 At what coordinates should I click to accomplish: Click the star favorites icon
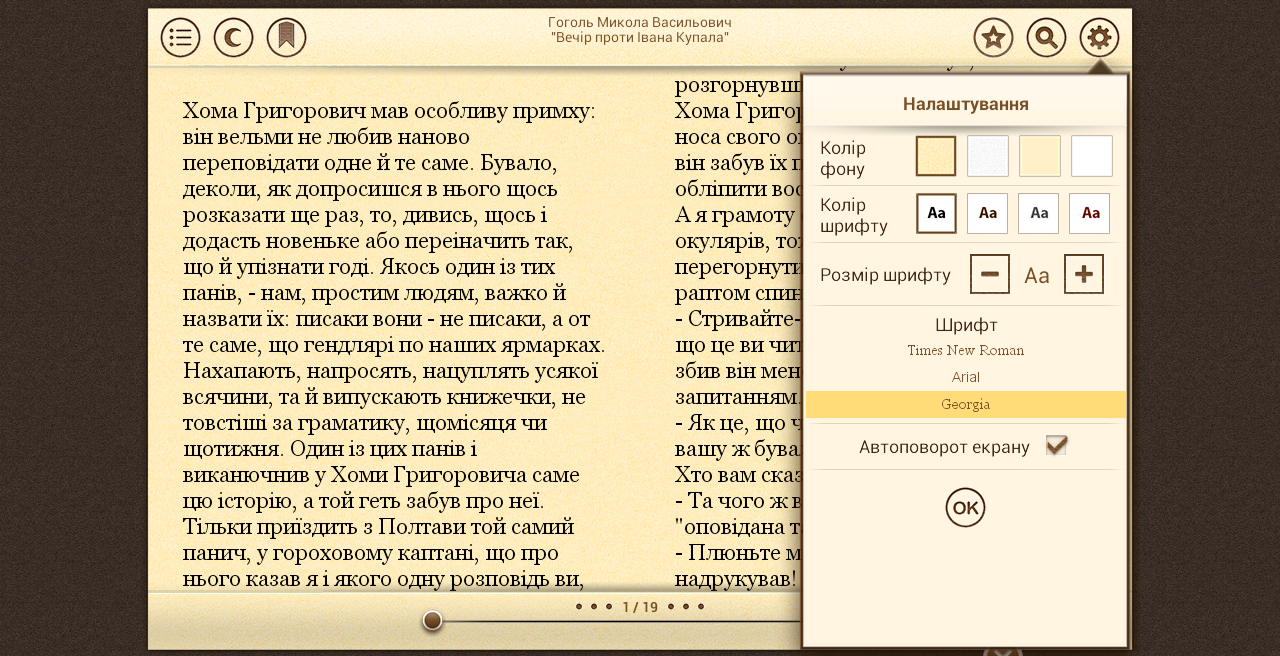(993, 38)
